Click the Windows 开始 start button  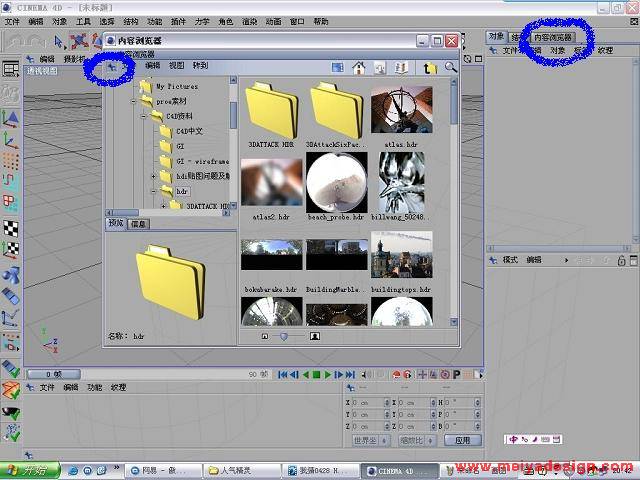click(x=30, y=471)
